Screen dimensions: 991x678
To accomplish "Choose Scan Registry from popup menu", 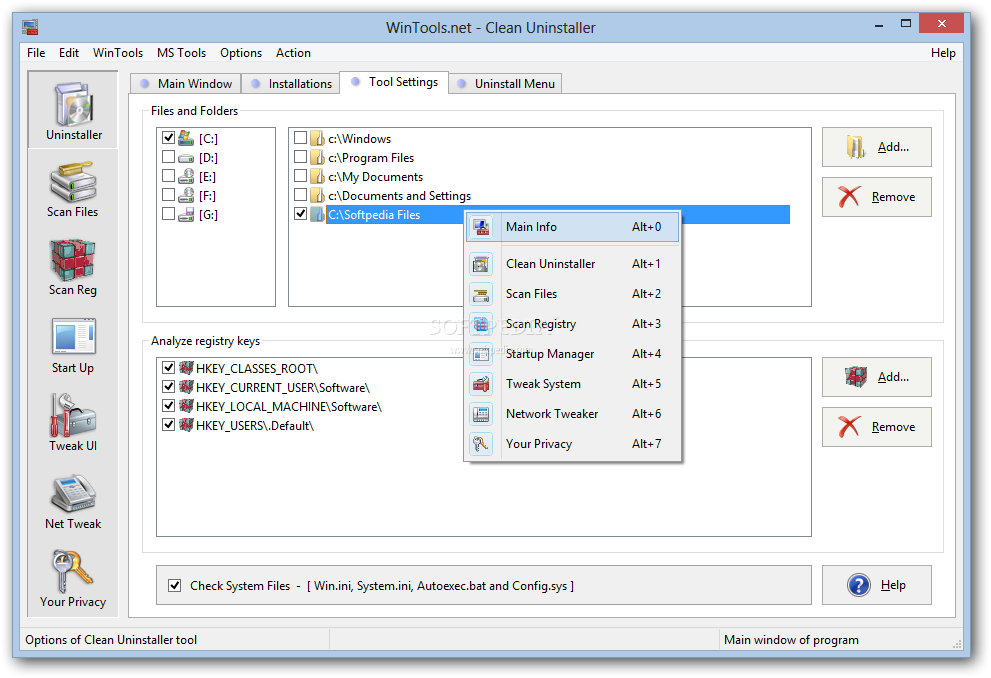I will pyautogui.click(x=573, y=324).
